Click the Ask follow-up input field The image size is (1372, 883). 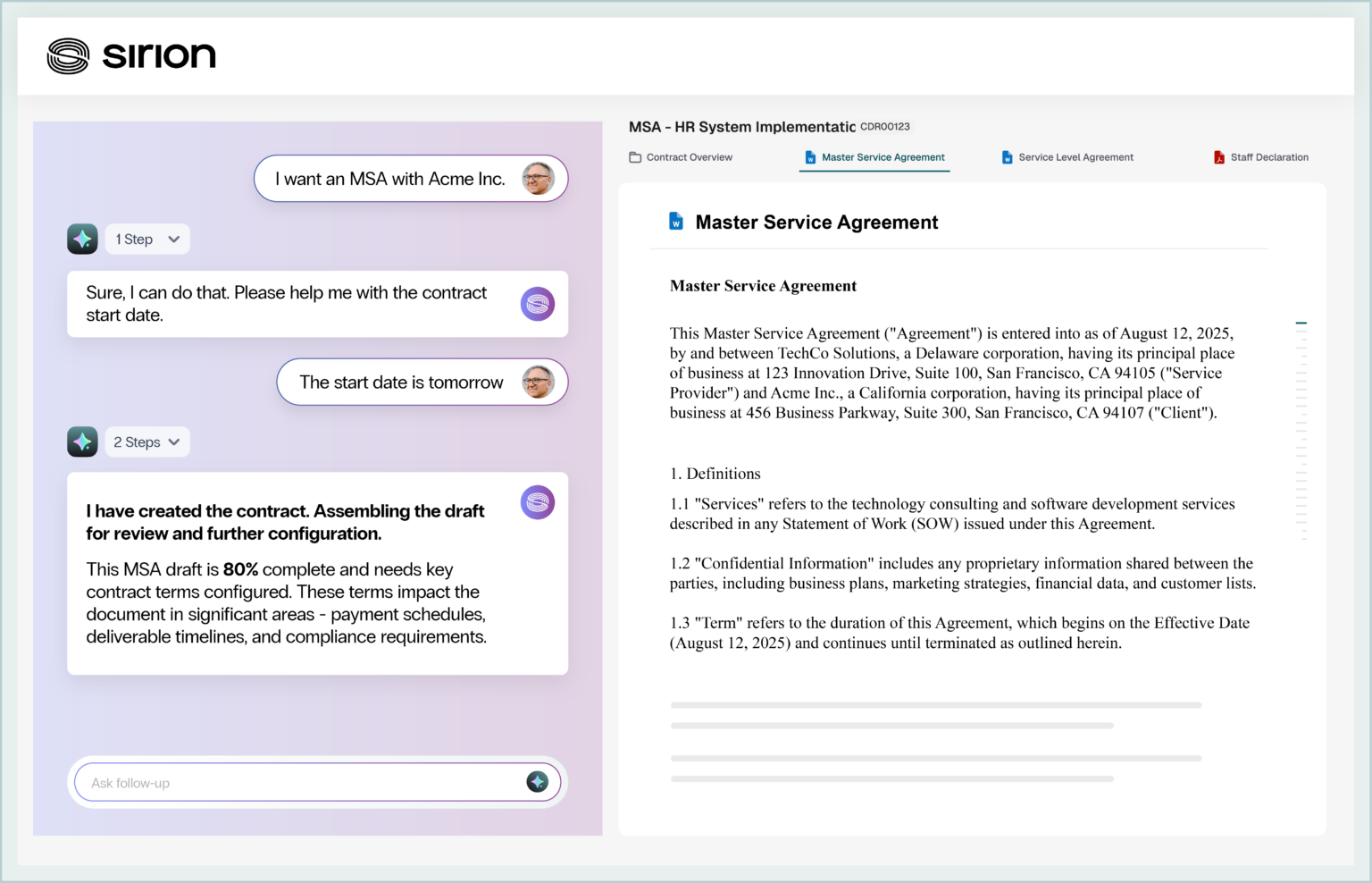(304, 783)
